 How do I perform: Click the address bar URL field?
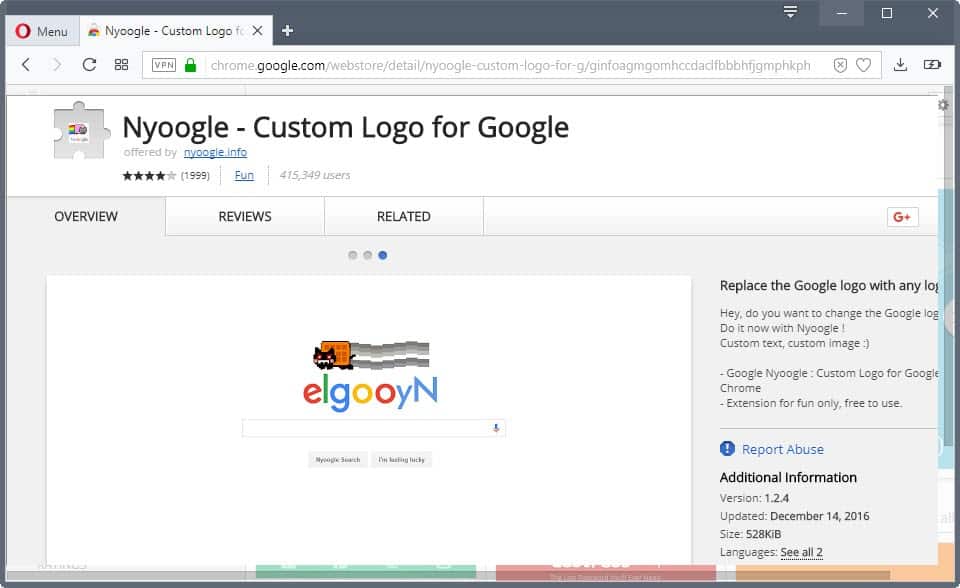click(511, 66)
